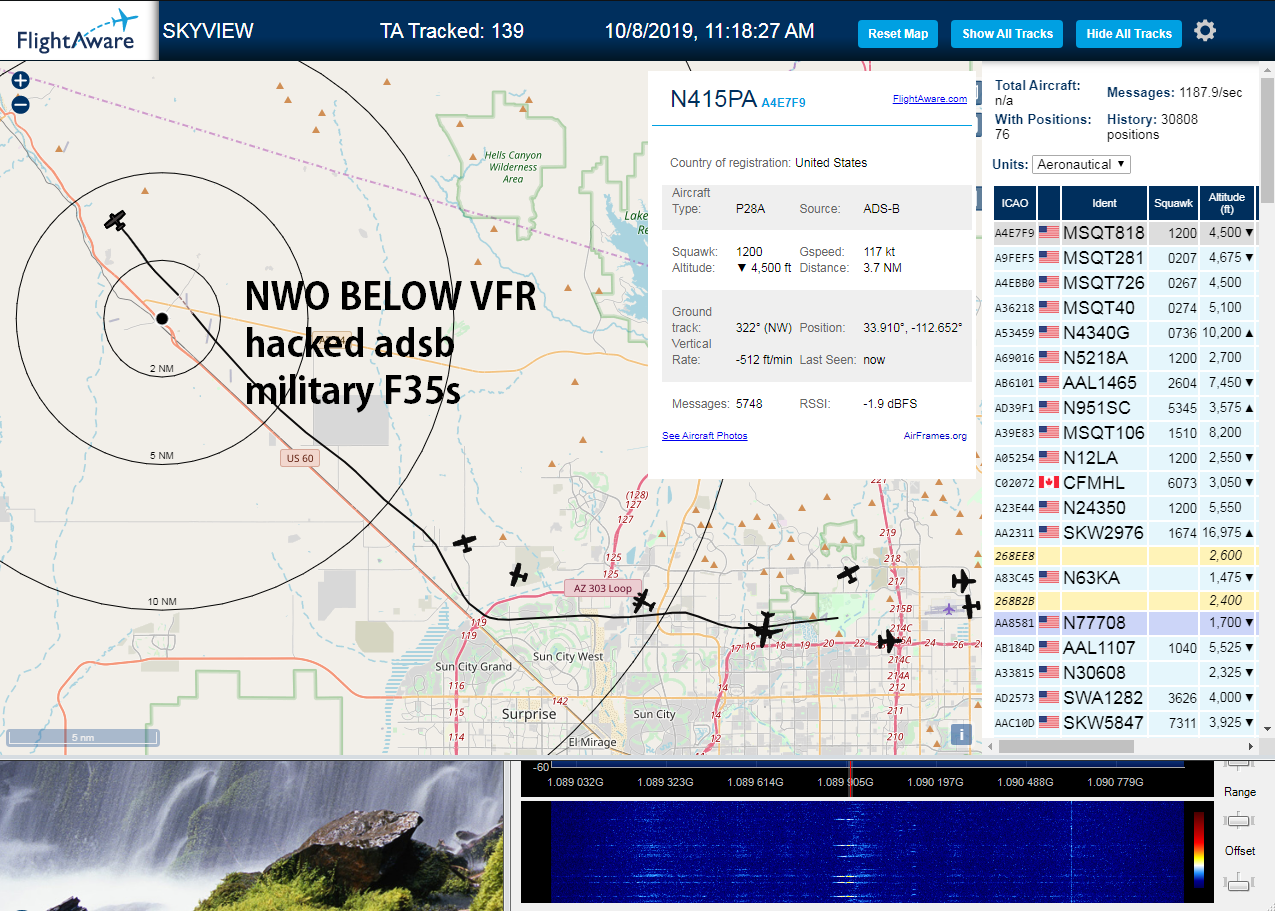Viewport: 1275px width, 911px height.
Task: Select the N63KA aircraft row
Action: (x=1124, y=578)
